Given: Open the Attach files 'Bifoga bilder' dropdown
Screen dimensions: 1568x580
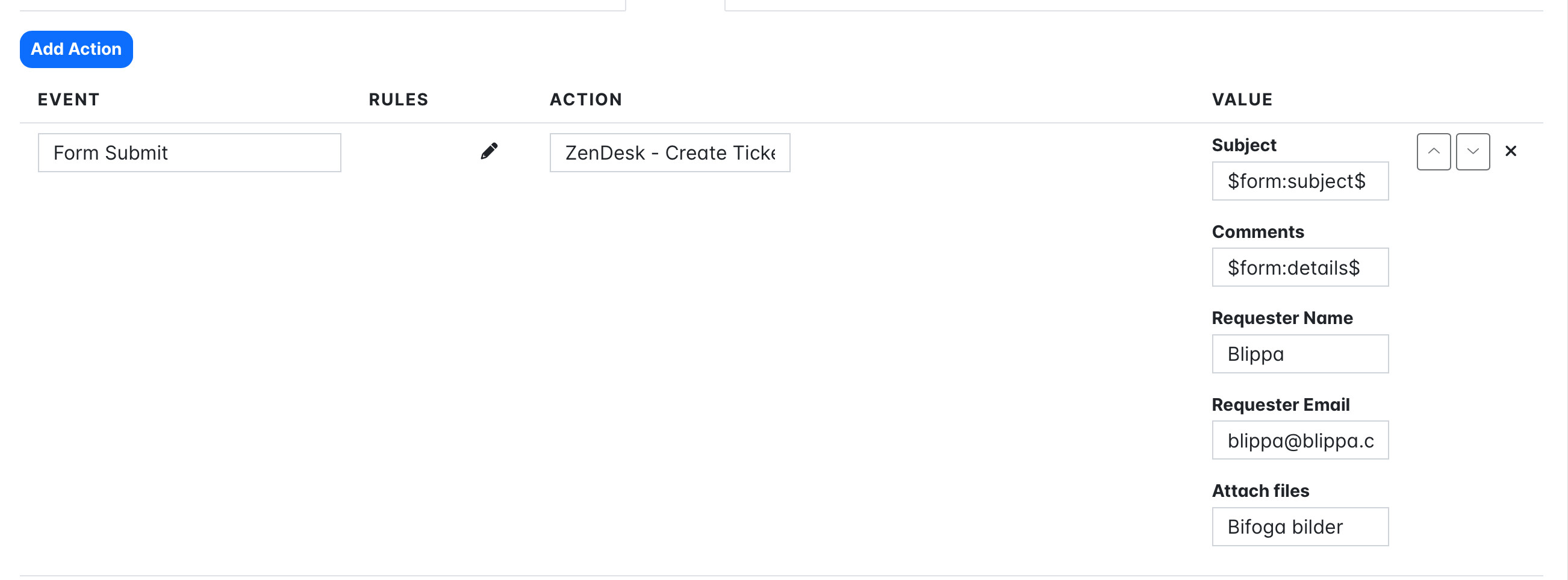Looking at the screenshot, I should point(1299,527).
